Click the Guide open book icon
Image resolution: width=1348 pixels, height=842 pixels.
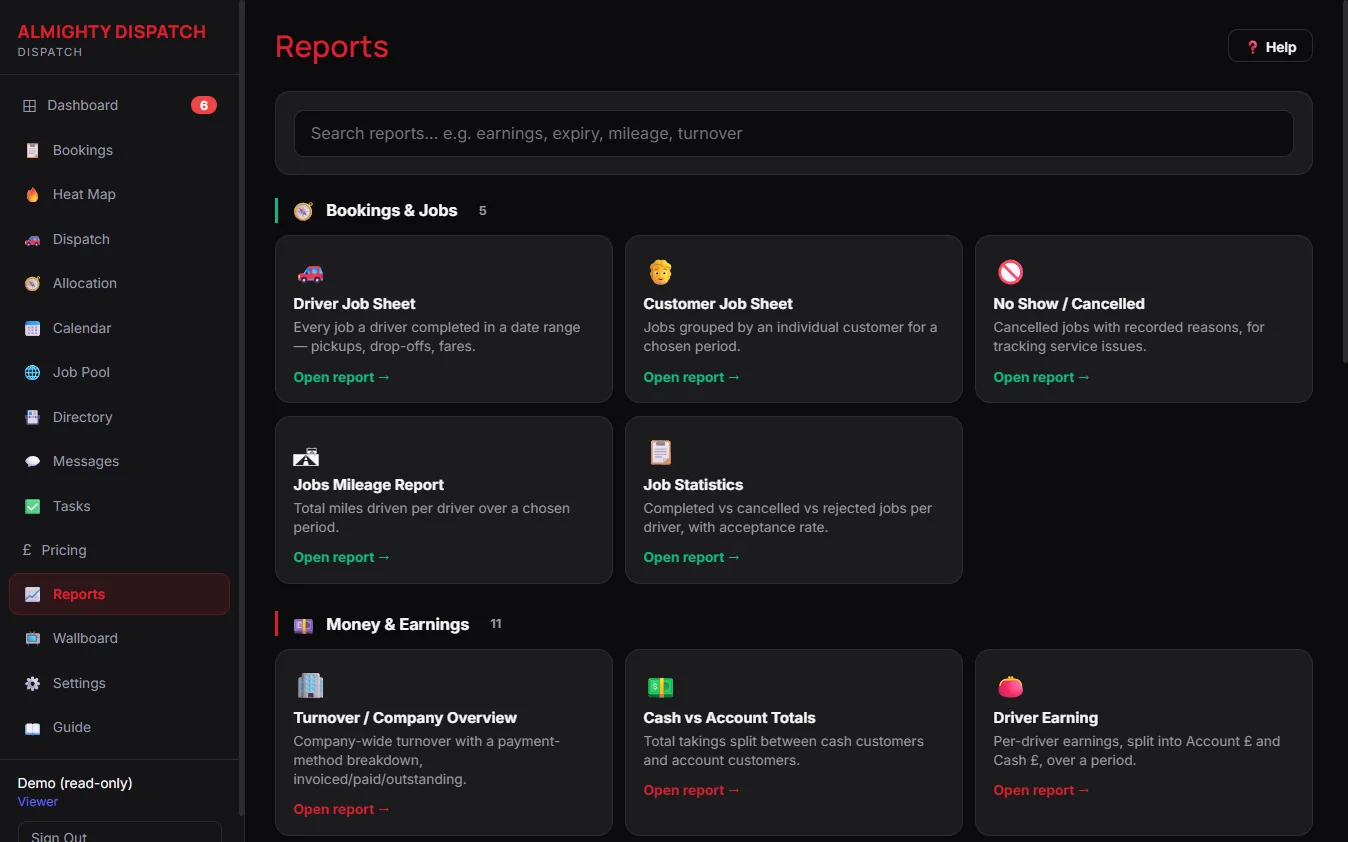coord(33,728)
